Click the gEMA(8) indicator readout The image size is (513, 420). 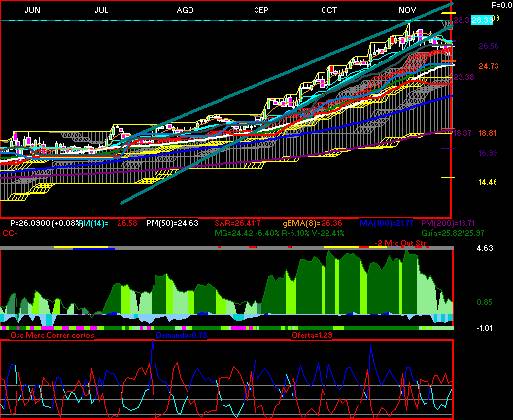[312, 223]
